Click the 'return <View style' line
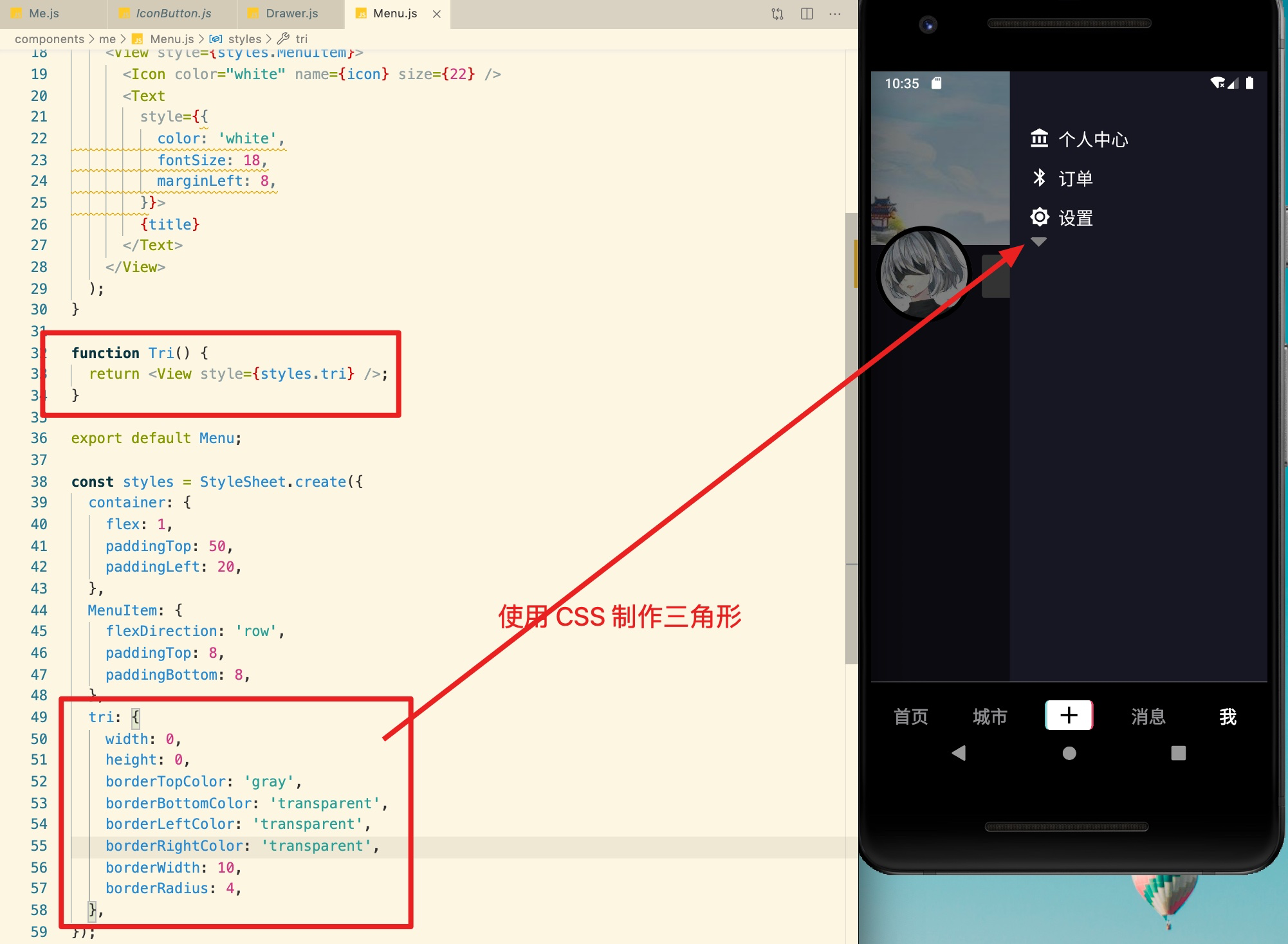The image size is (1288, 944). [x=239, y=374]
